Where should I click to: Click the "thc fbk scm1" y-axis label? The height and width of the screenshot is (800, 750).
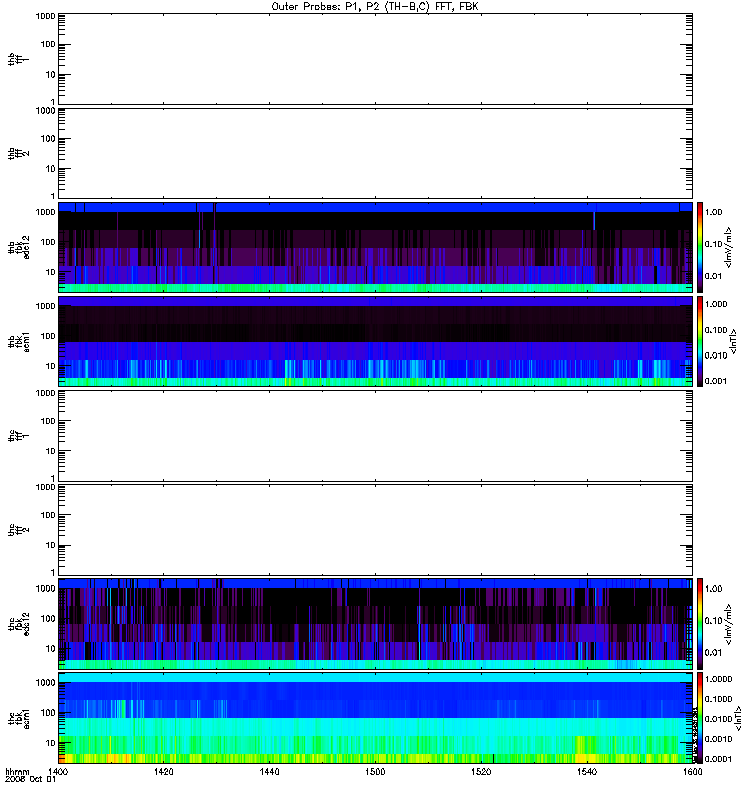point(19,718)
